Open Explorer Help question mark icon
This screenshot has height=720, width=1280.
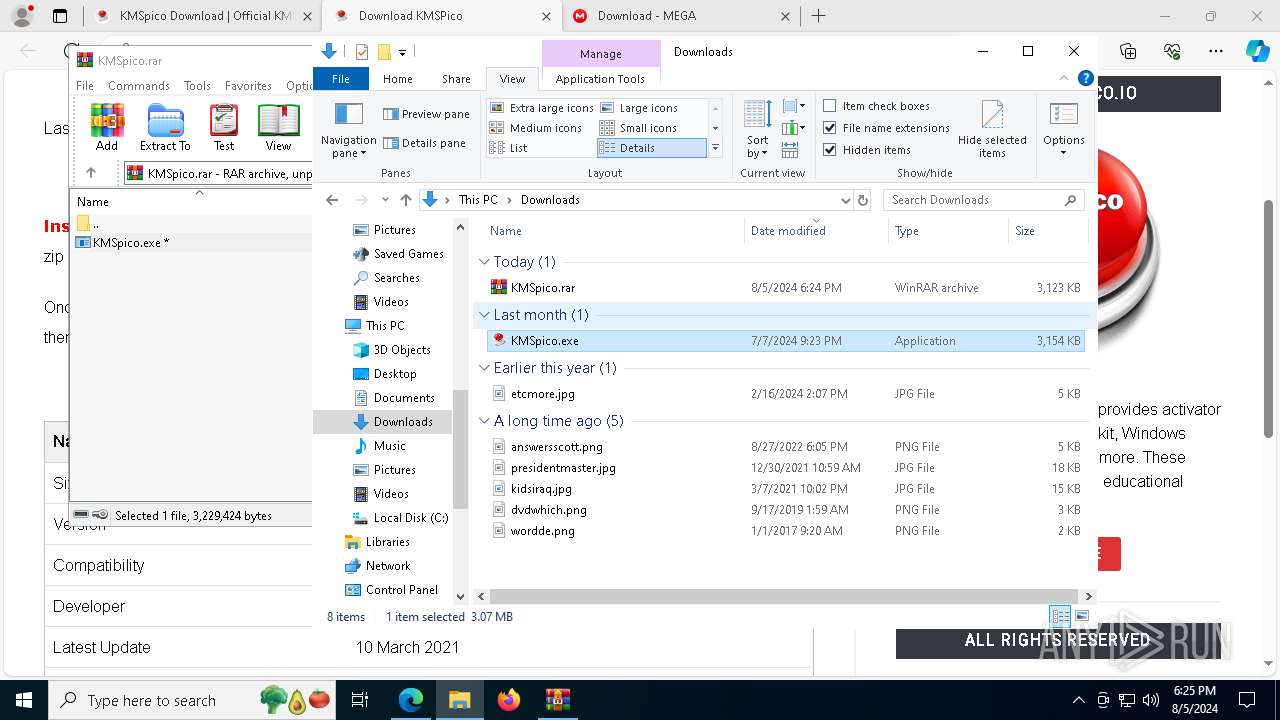click(1085, 78)
